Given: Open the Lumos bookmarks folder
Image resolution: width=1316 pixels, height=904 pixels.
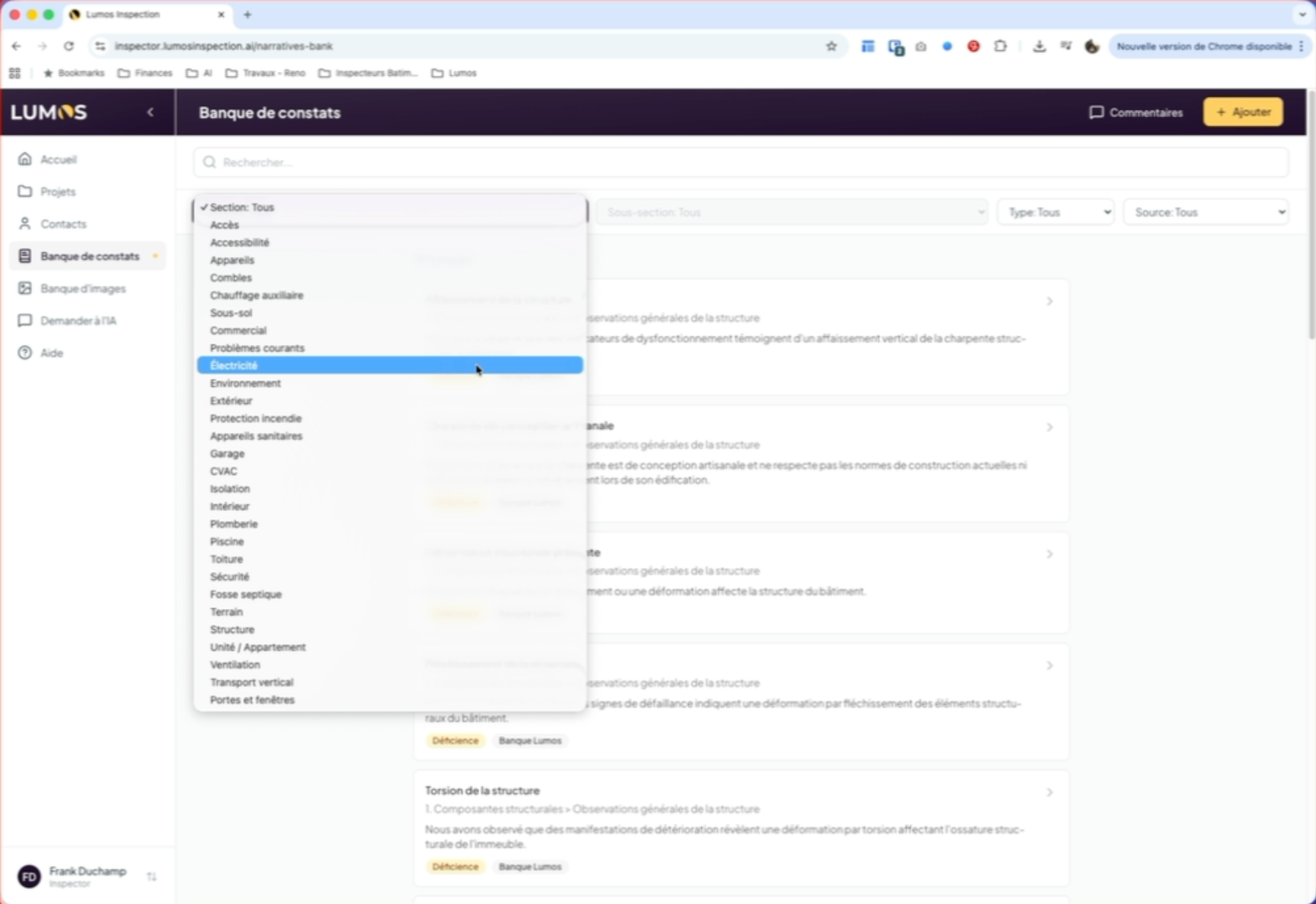Looking at the screenshot, I should pos(454,73).
